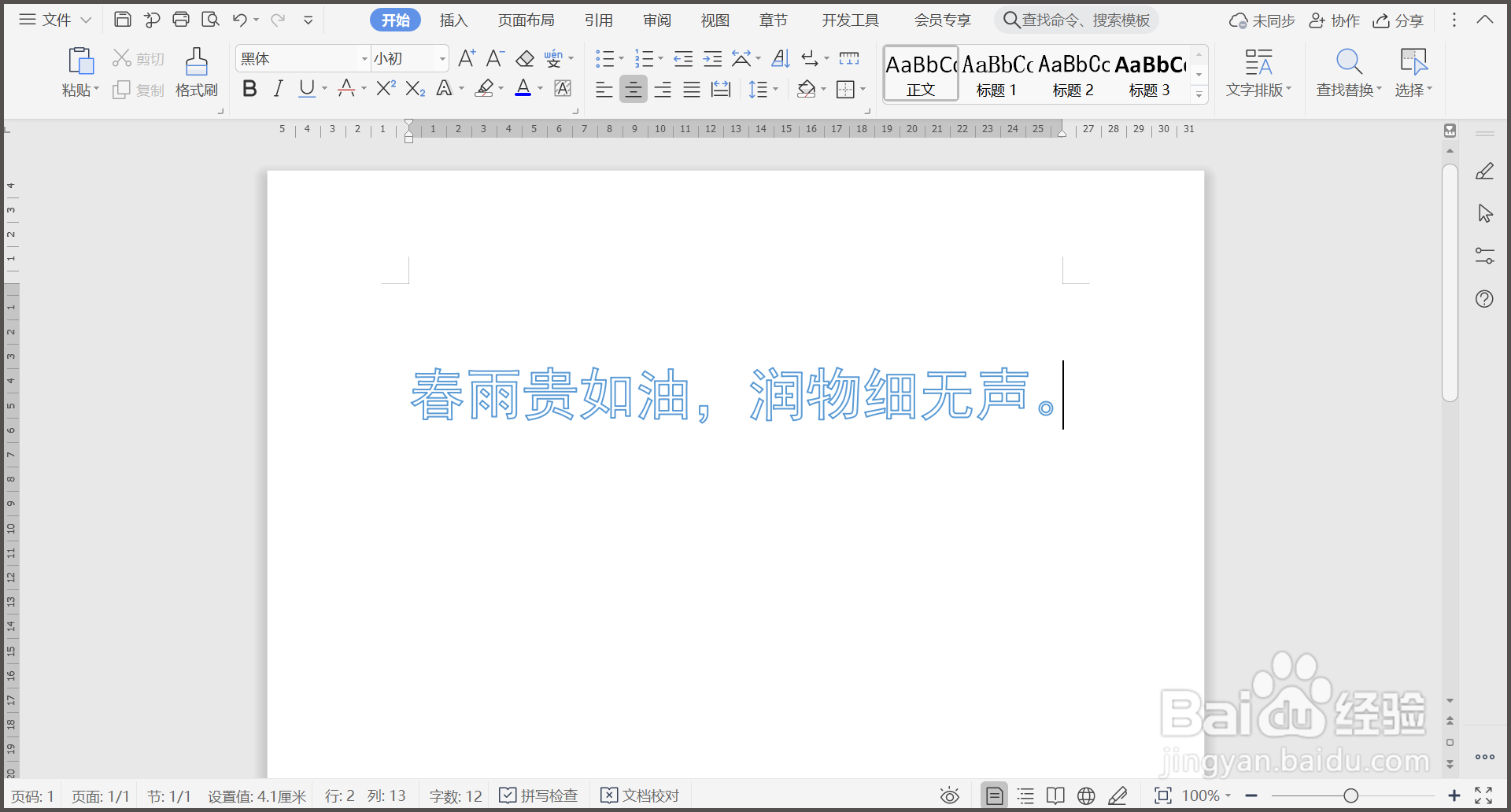
Task: Click the Superscript X² icon
Action: tap(386, 89)
